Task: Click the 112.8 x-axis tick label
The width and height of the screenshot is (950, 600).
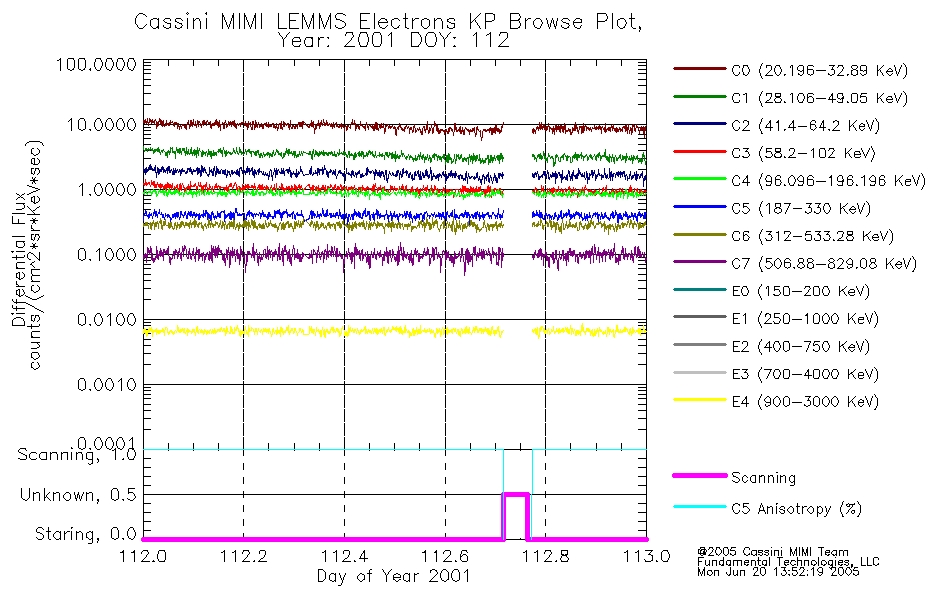Action: (546, 556)
